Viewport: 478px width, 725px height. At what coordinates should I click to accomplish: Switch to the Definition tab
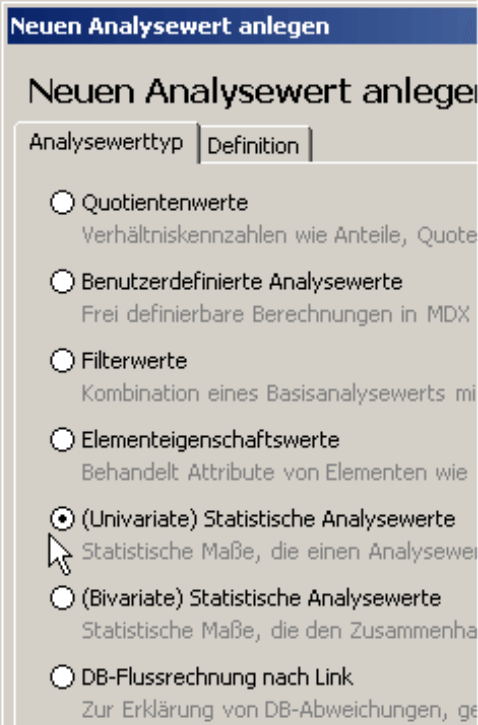(x=253, y=146)
